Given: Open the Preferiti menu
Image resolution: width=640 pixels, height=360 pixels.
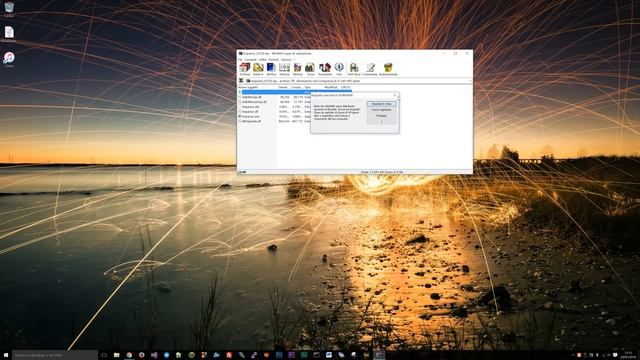Looking at the screenshot, I should click(x=273, y=60).
